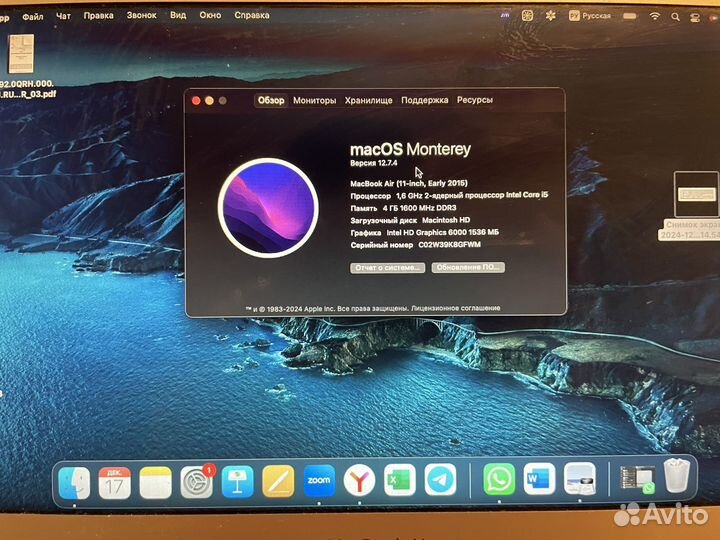
Task: Switch to the Поддержка tab
Action: 424,100
